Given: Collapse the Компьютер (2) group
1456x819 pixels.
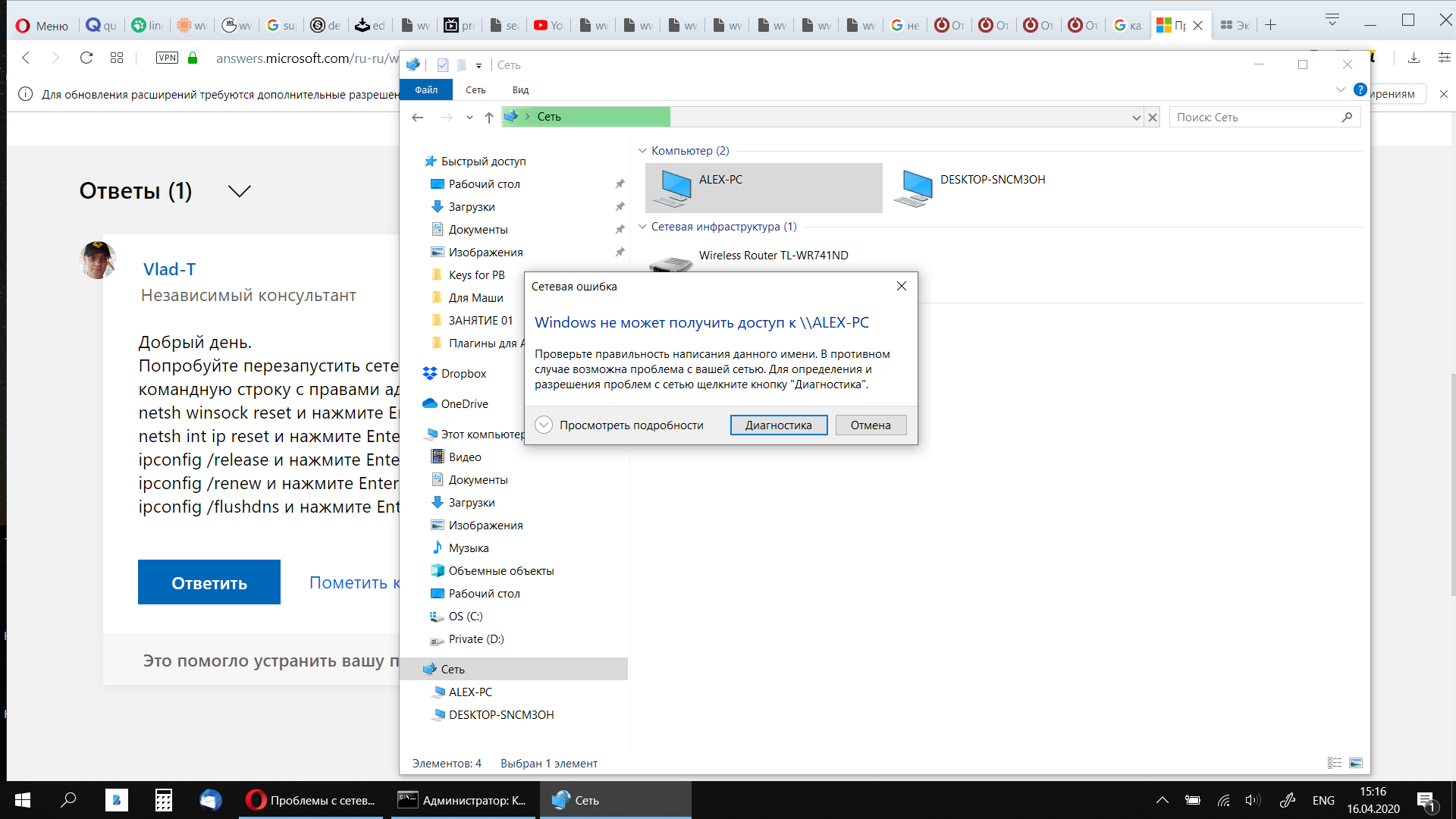Looking at the screenshot, I should [x=643, y=151].
